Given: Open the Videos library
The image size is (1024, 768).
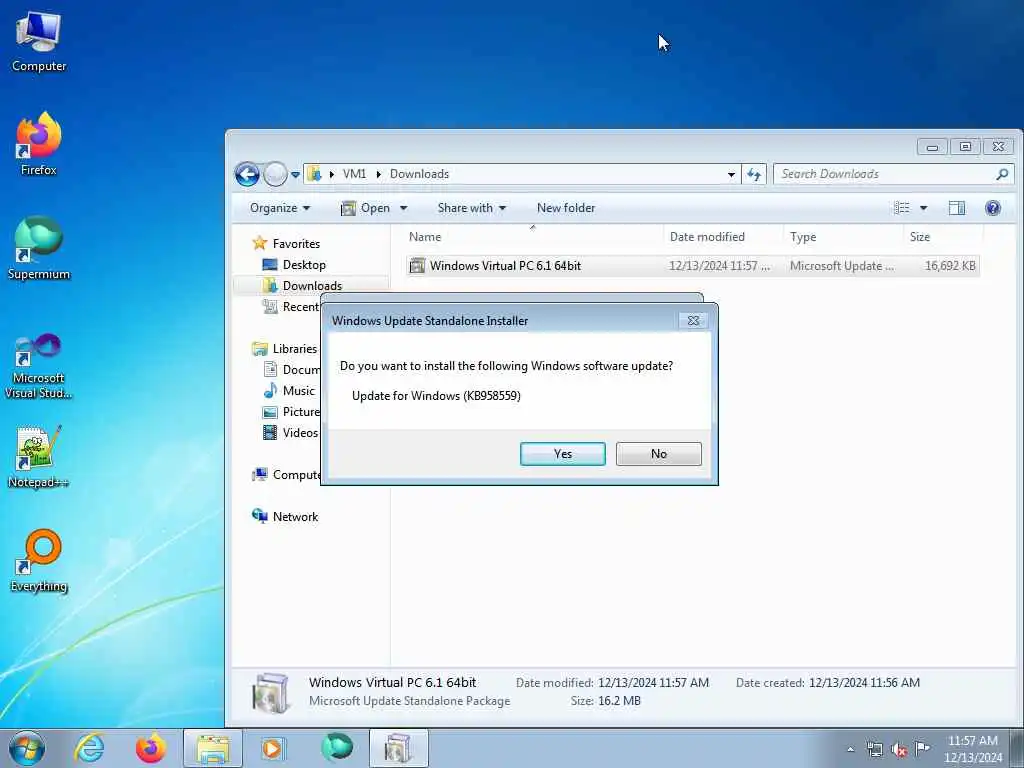Looking at the screenshot, I should pyautogui.click(x=291, y=432).
